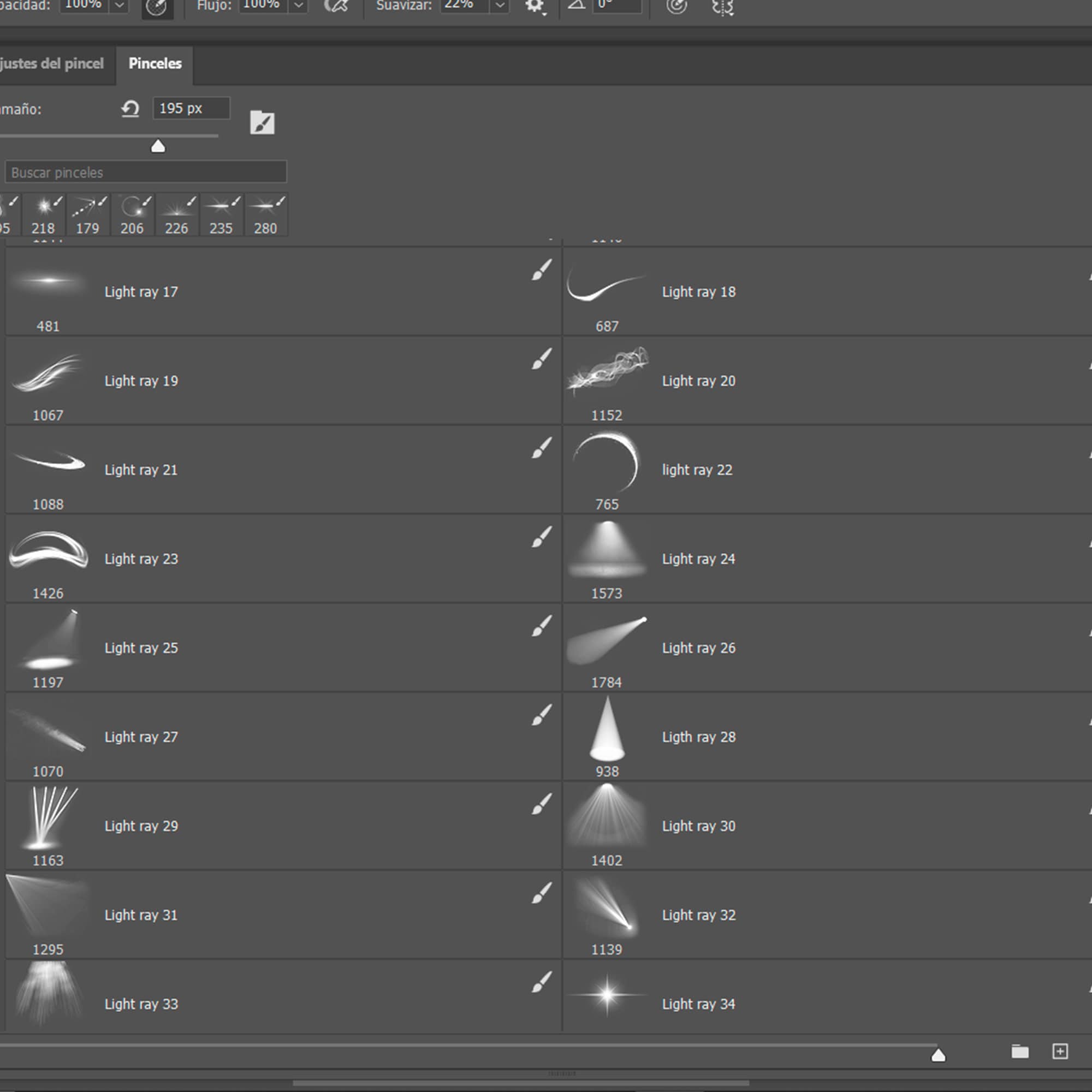Switch to the Ajustes del pincel tab

(54, 64)
